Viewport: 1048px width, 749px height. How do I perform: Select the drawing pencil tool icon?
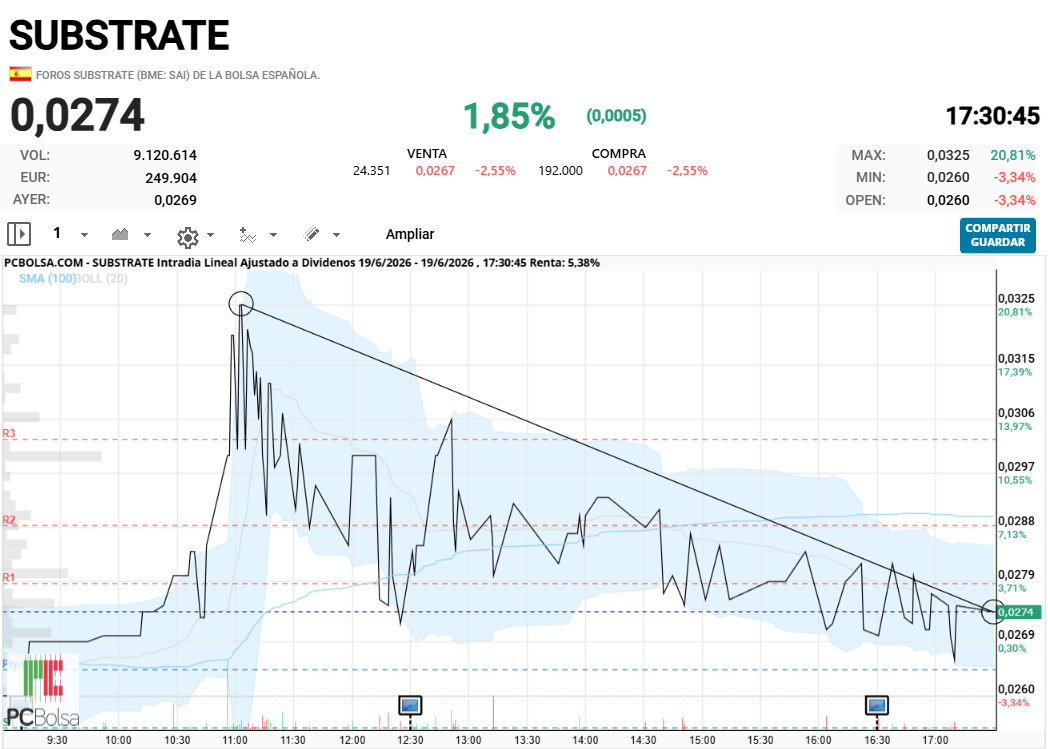coord(311,234)
